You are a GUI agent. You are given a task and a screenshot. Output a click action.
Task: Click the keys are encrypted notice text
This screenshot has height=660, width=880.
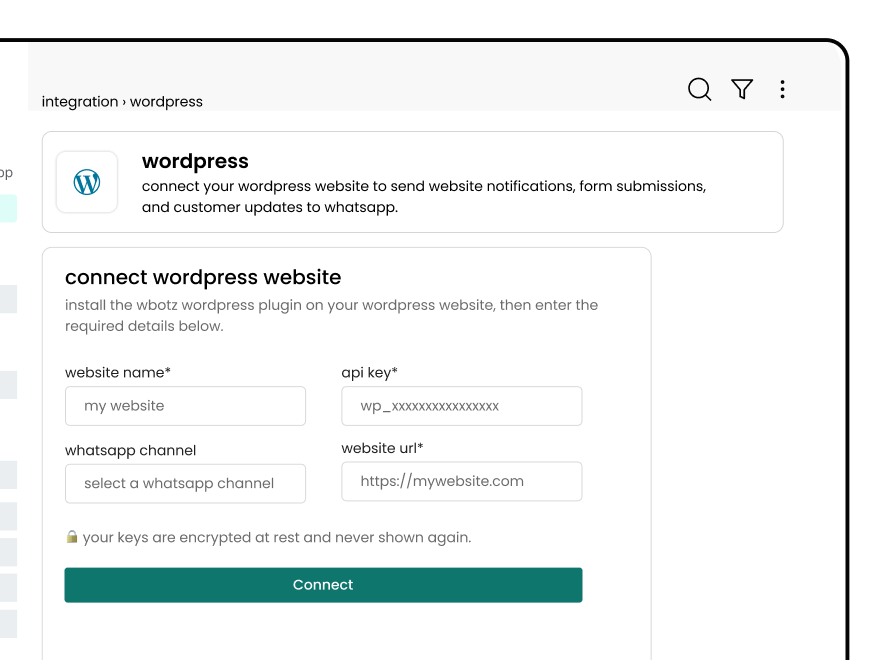[277, 538]
